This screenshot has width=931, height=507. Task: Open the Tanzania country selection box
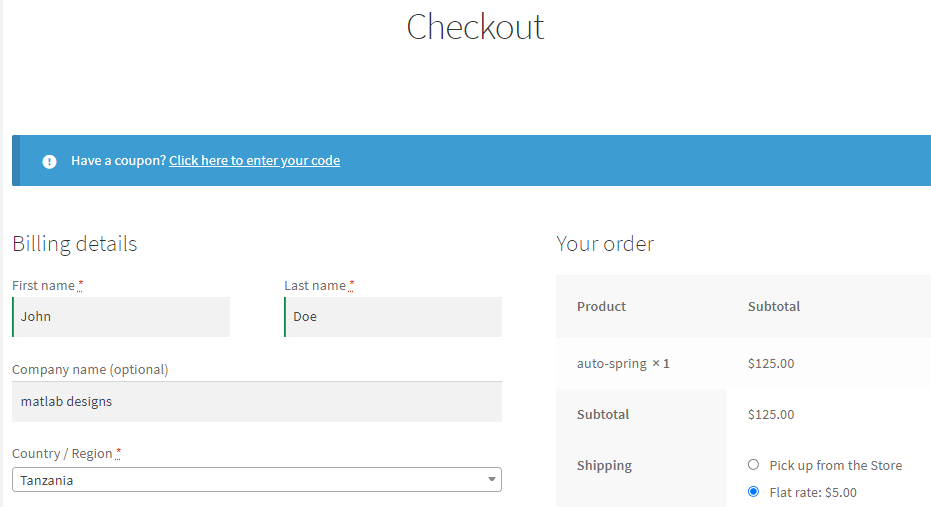coord(256,480)
